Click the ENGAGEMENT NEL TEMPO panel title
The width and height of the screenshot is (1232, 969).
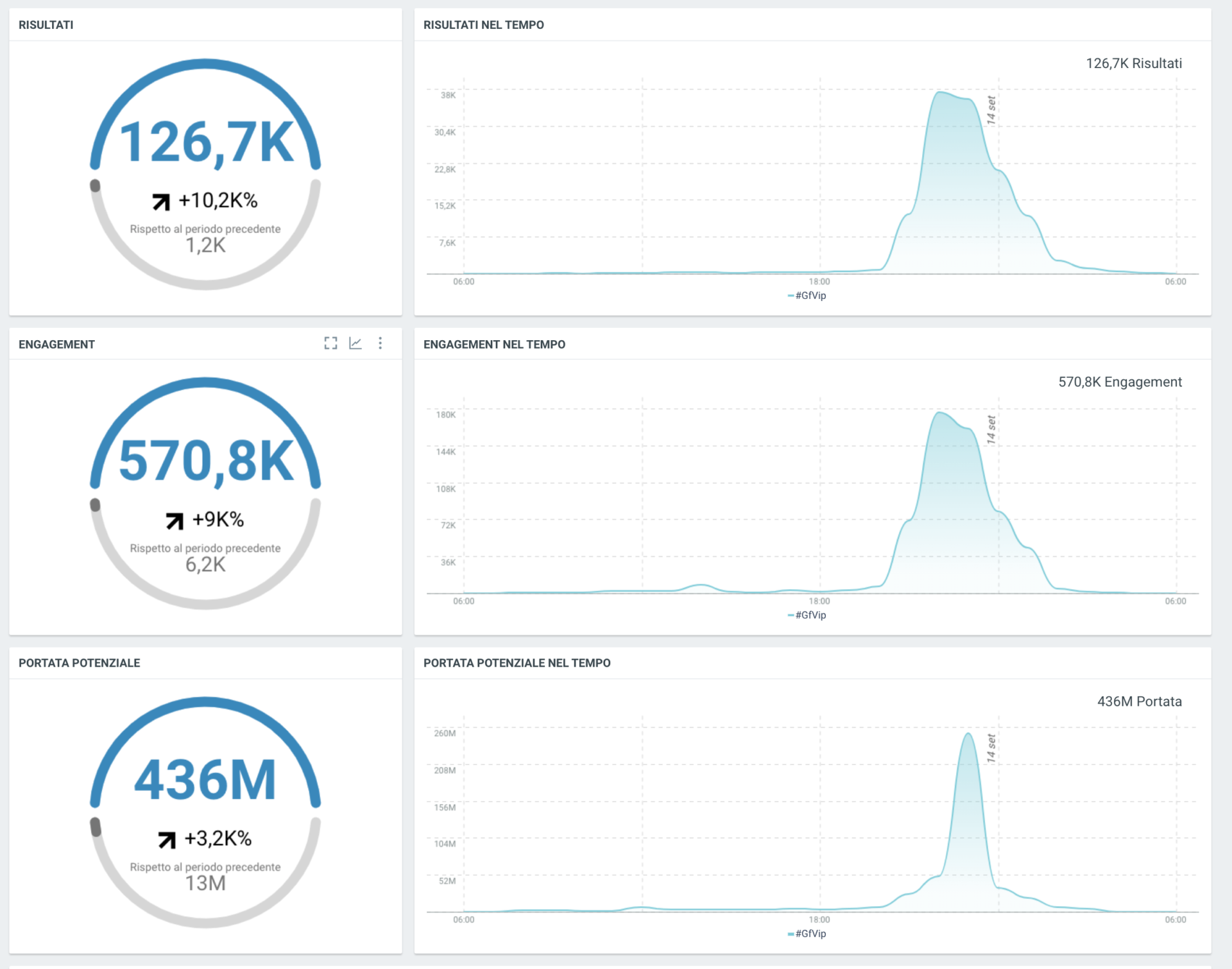494,345
